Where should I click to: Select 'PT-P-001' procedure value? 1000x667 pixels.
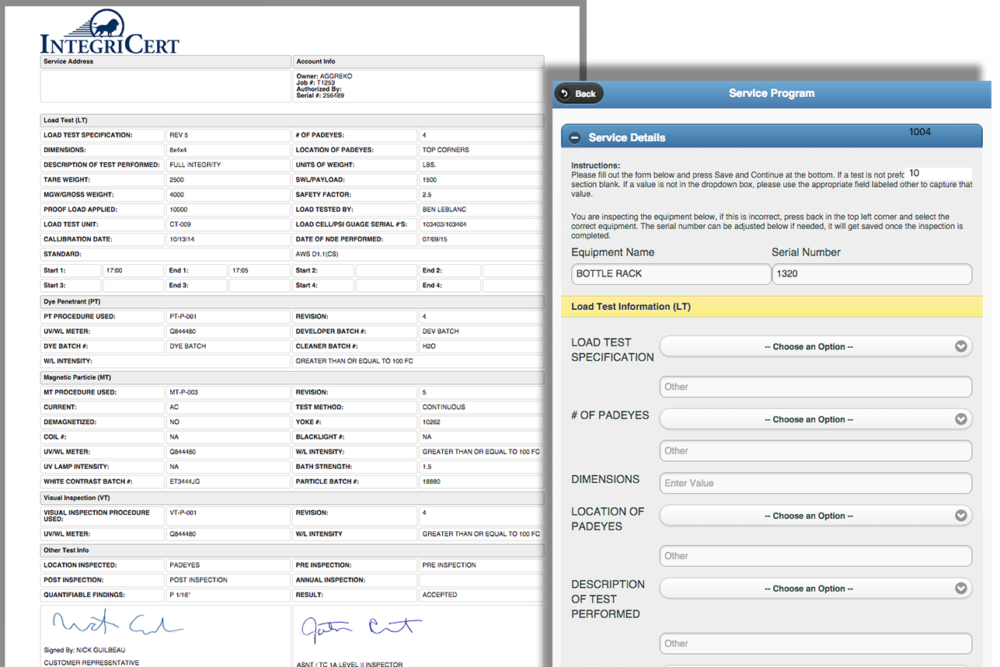coord(183,316)
